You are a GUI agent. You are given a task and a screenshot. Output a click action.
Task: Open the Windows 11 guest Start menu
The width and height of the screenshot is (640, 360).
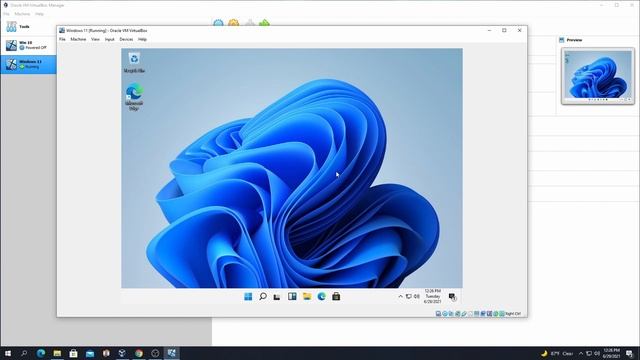click(248, 297)
